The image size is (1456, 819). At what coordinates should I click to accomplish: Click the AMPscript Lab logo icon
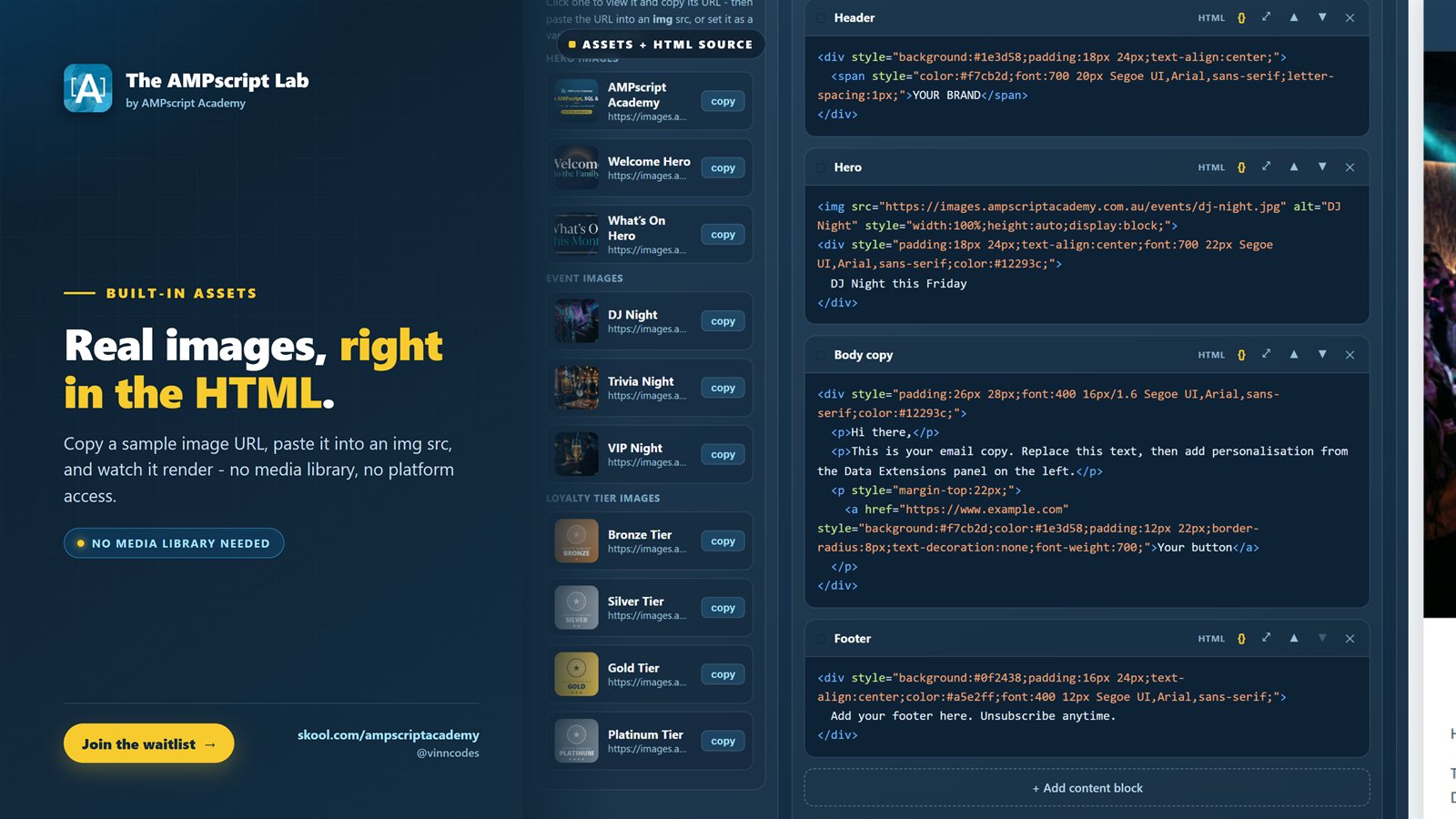88,88
